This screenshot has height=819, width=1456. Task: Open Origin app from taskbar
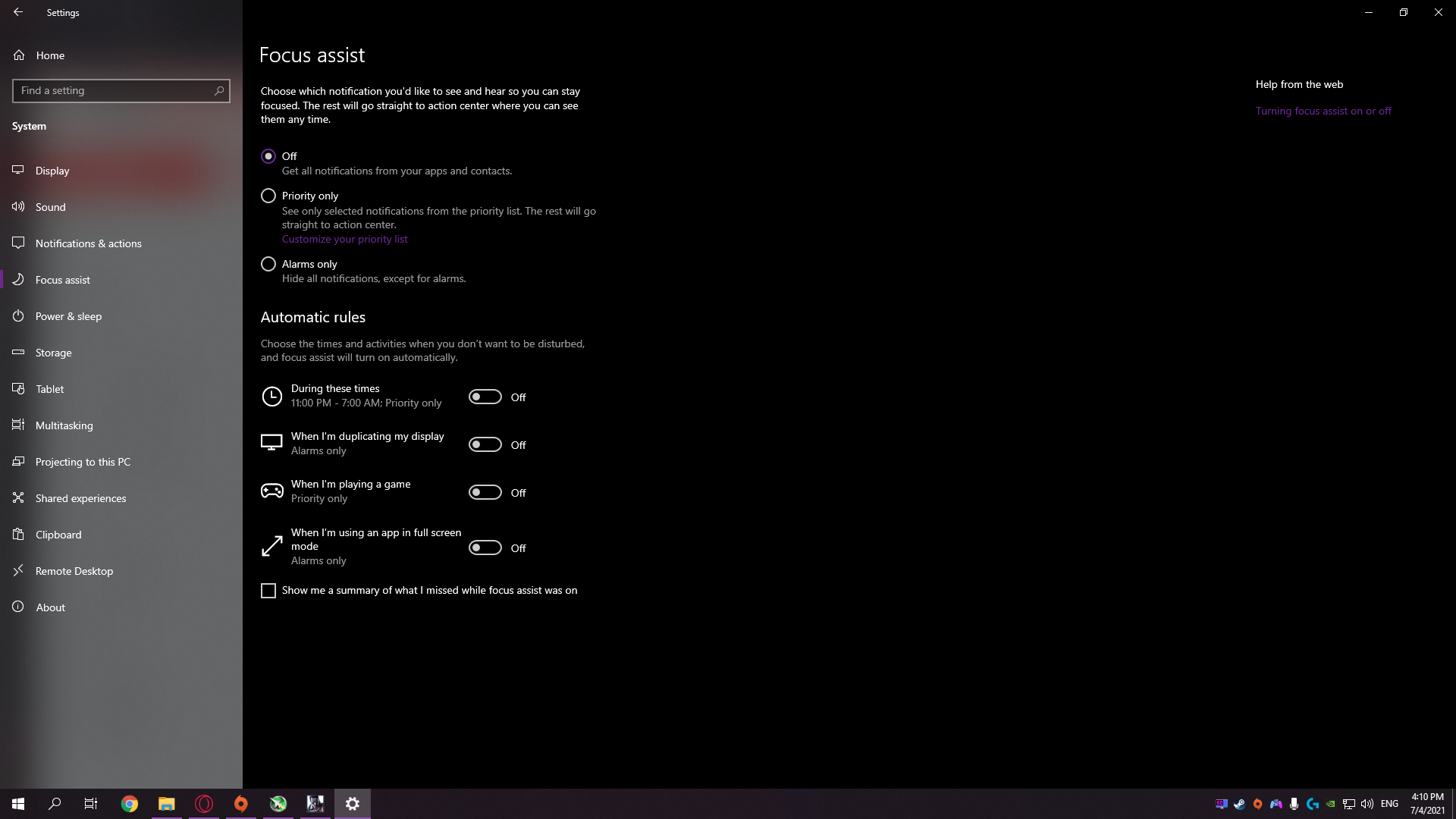[x=241, y=804]
